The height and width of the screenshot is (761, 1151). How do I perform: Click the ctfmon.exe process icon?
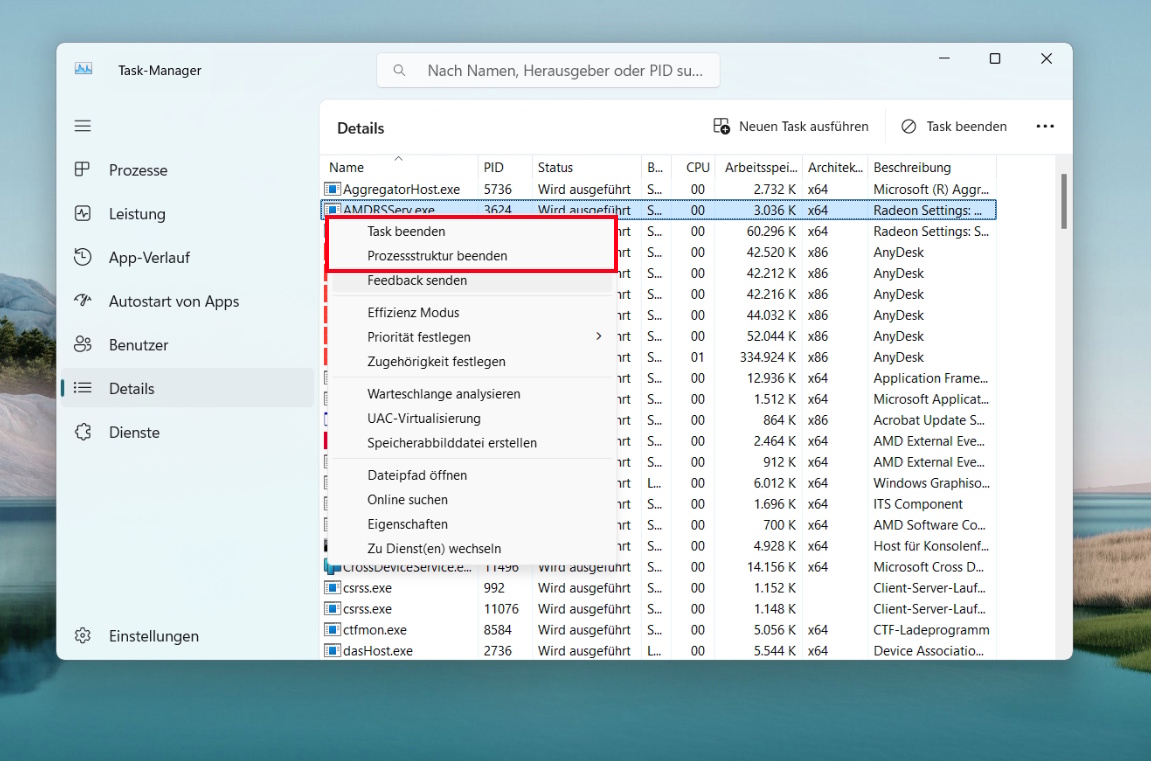tap(333, 630)
